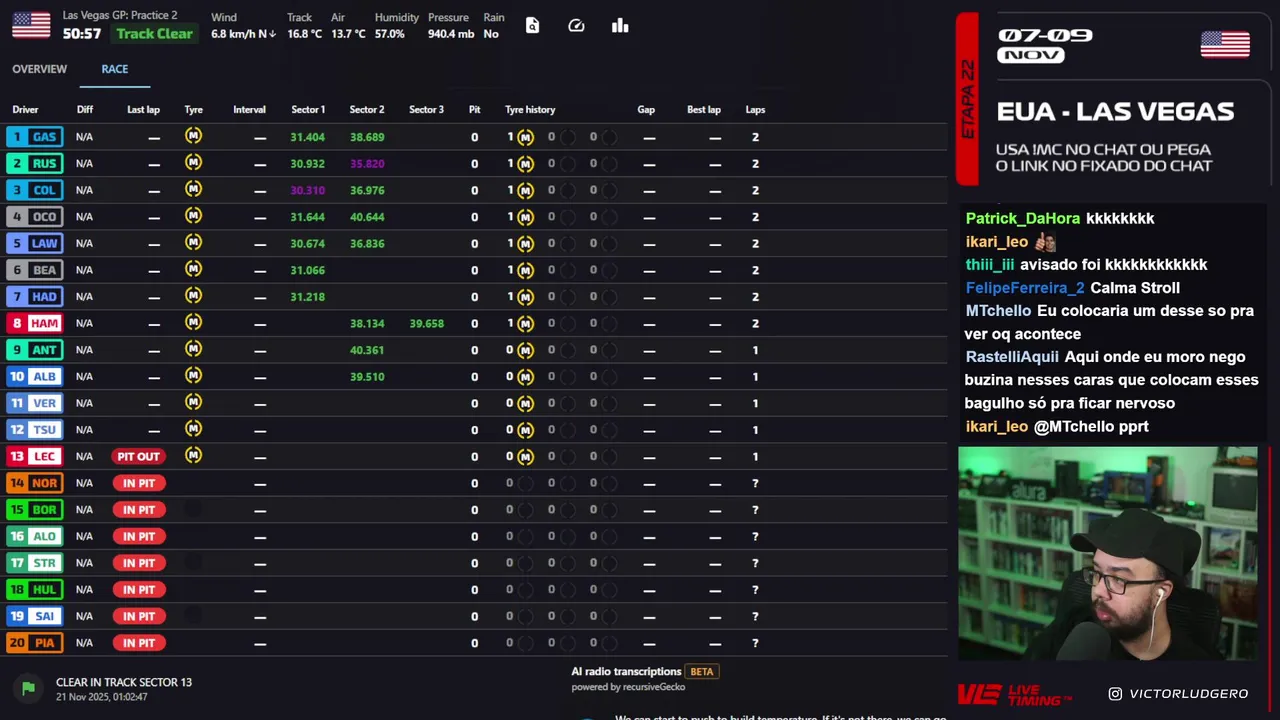Click the IN PIT badge for PIA
1280x720 pixels.
coord(139,643)
